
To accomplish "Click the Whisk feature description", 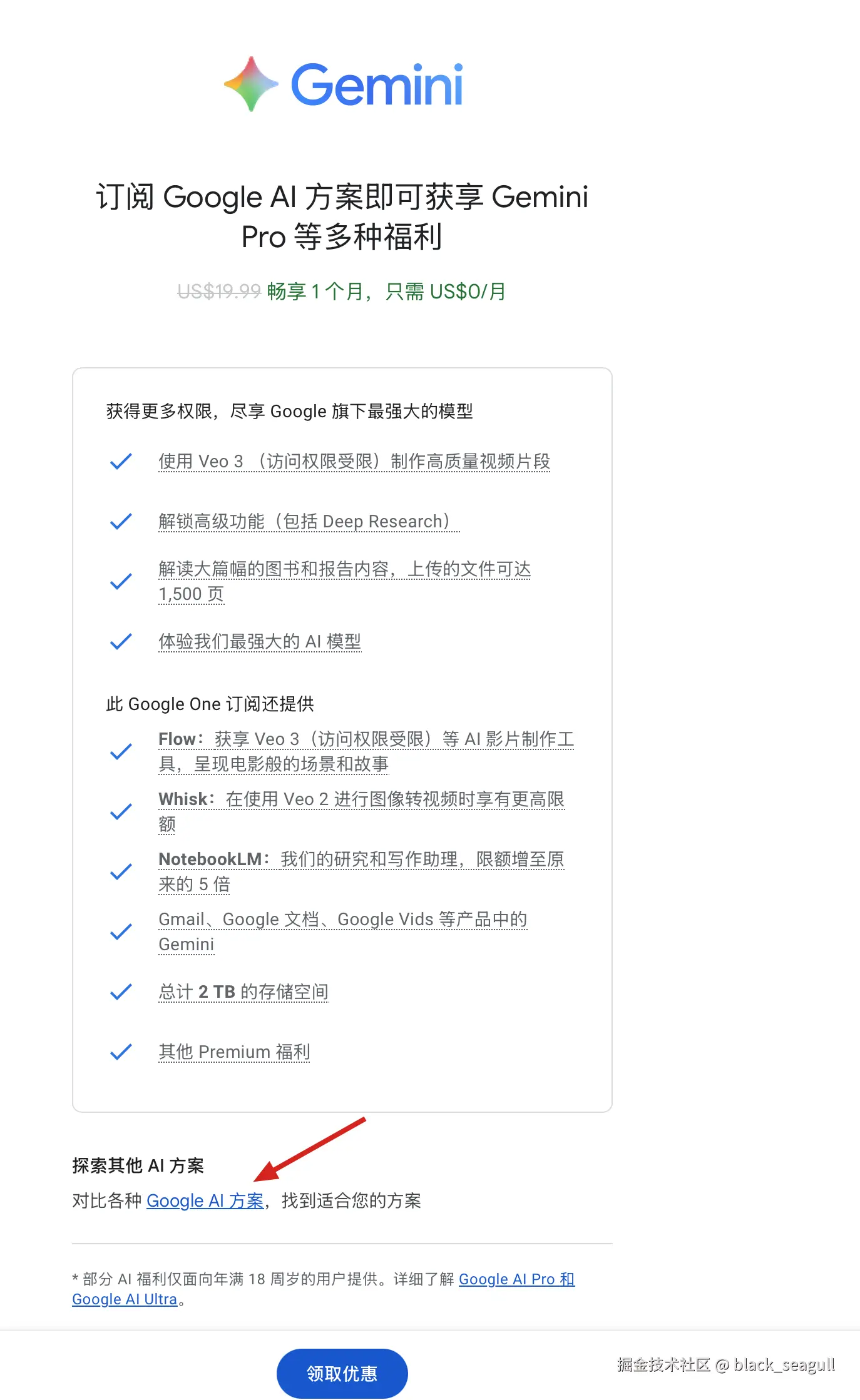I will [x=361, y=811].
